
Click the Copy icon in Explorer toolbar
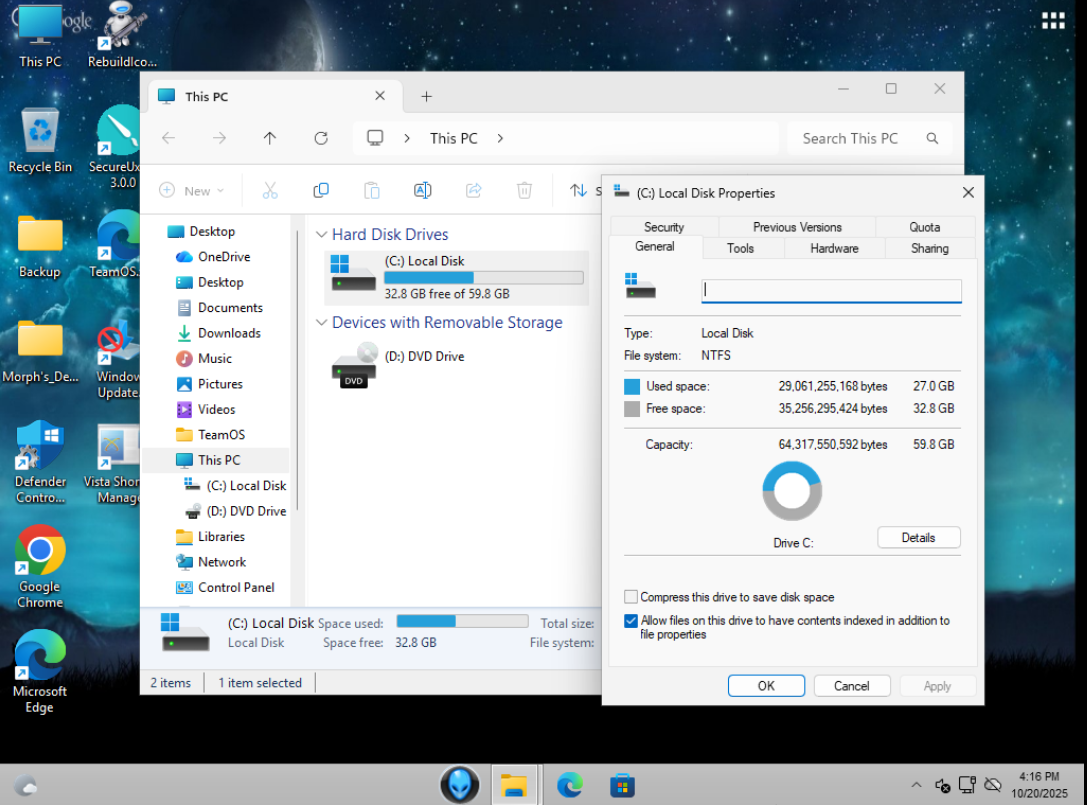pos(321,190)
